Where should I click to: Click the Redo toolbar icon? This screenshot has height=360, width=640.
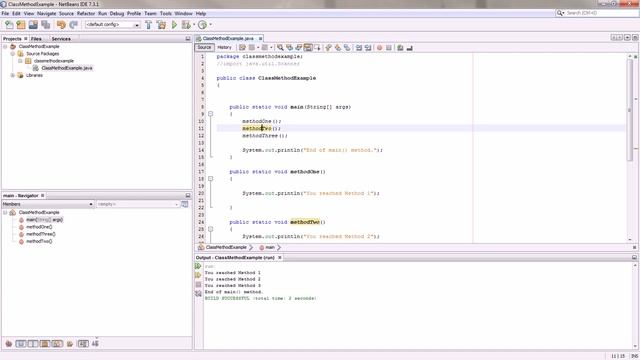coord(73,25)
